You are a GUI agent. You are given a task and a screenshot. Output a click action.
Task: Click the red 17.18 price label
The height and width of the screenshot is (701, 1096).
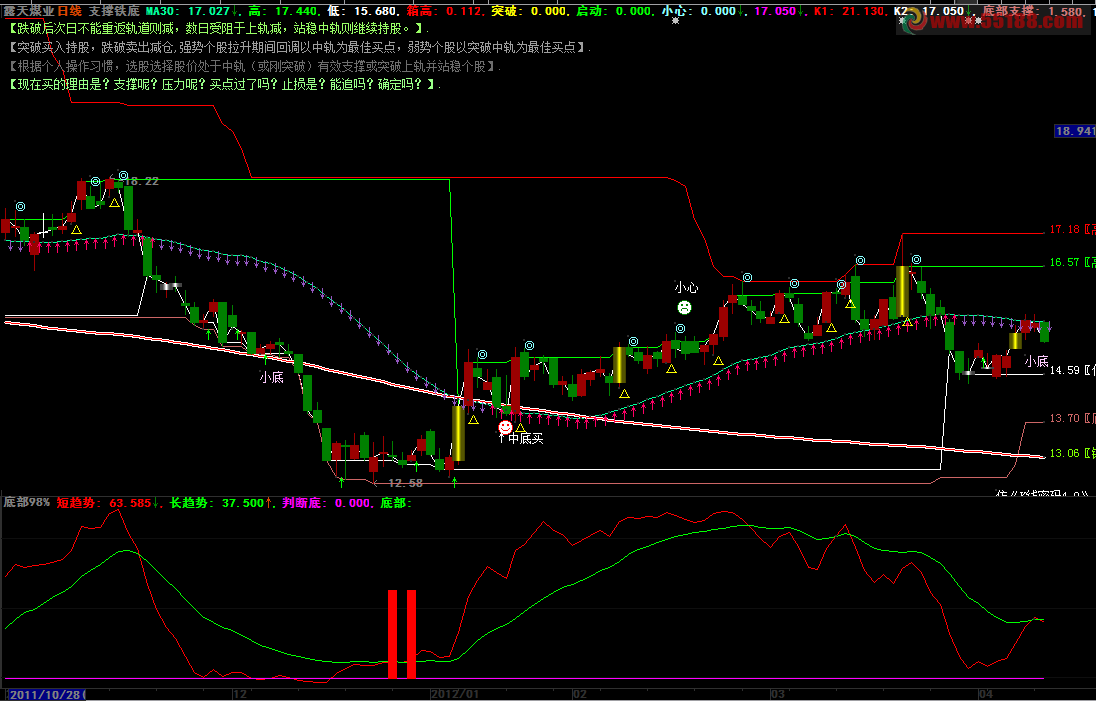(1065, 229)
